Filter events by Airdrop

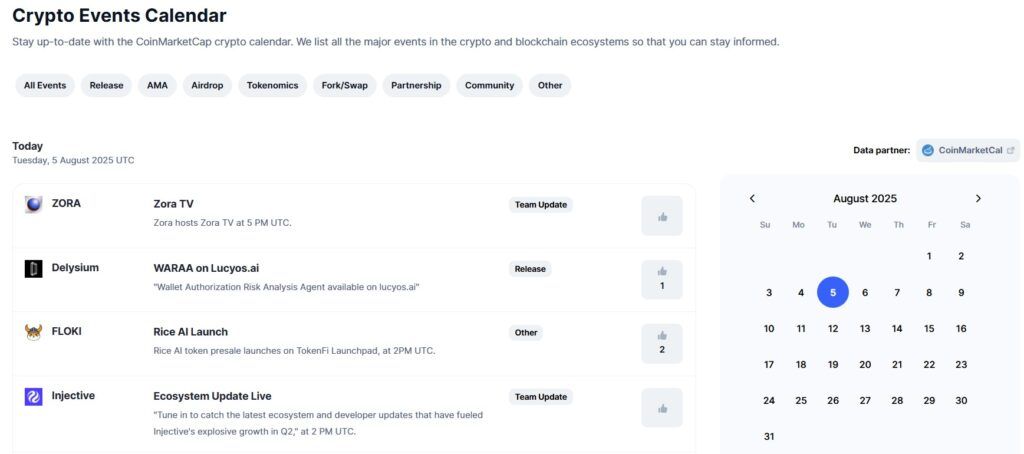coord(207,85)
